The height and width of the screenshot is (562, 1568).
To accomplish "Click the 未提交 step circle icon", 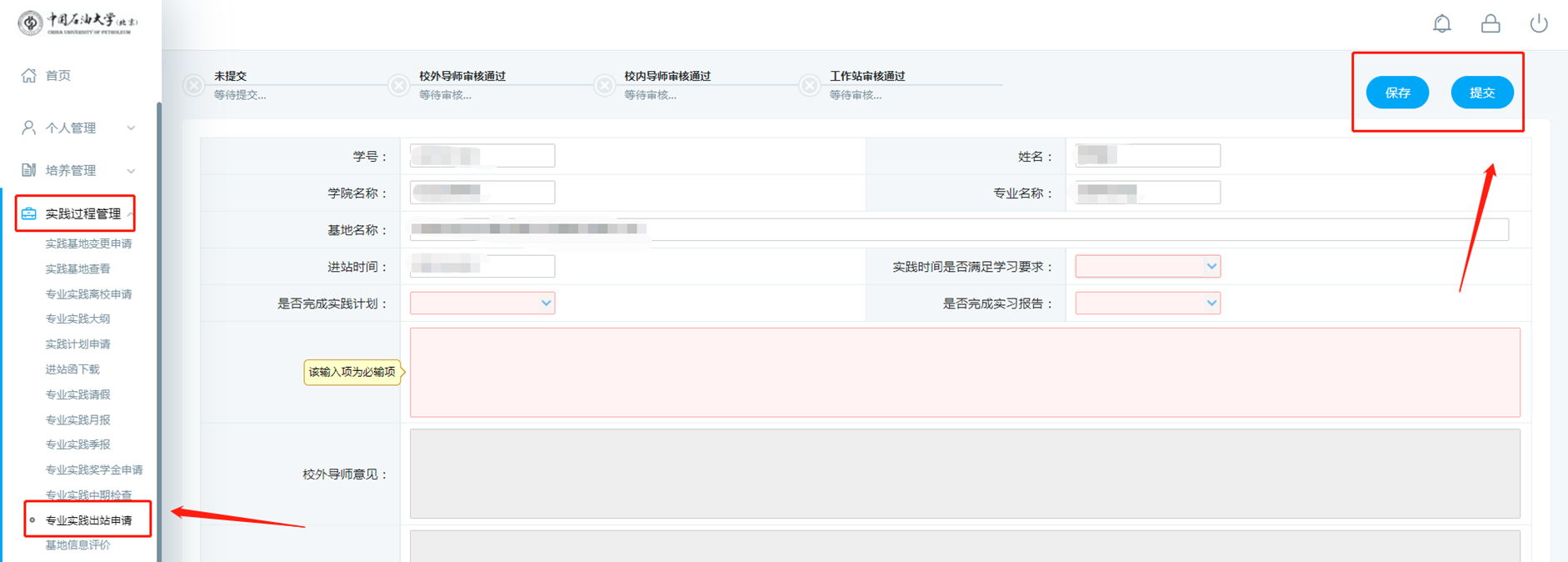I will tap(194, 85).
